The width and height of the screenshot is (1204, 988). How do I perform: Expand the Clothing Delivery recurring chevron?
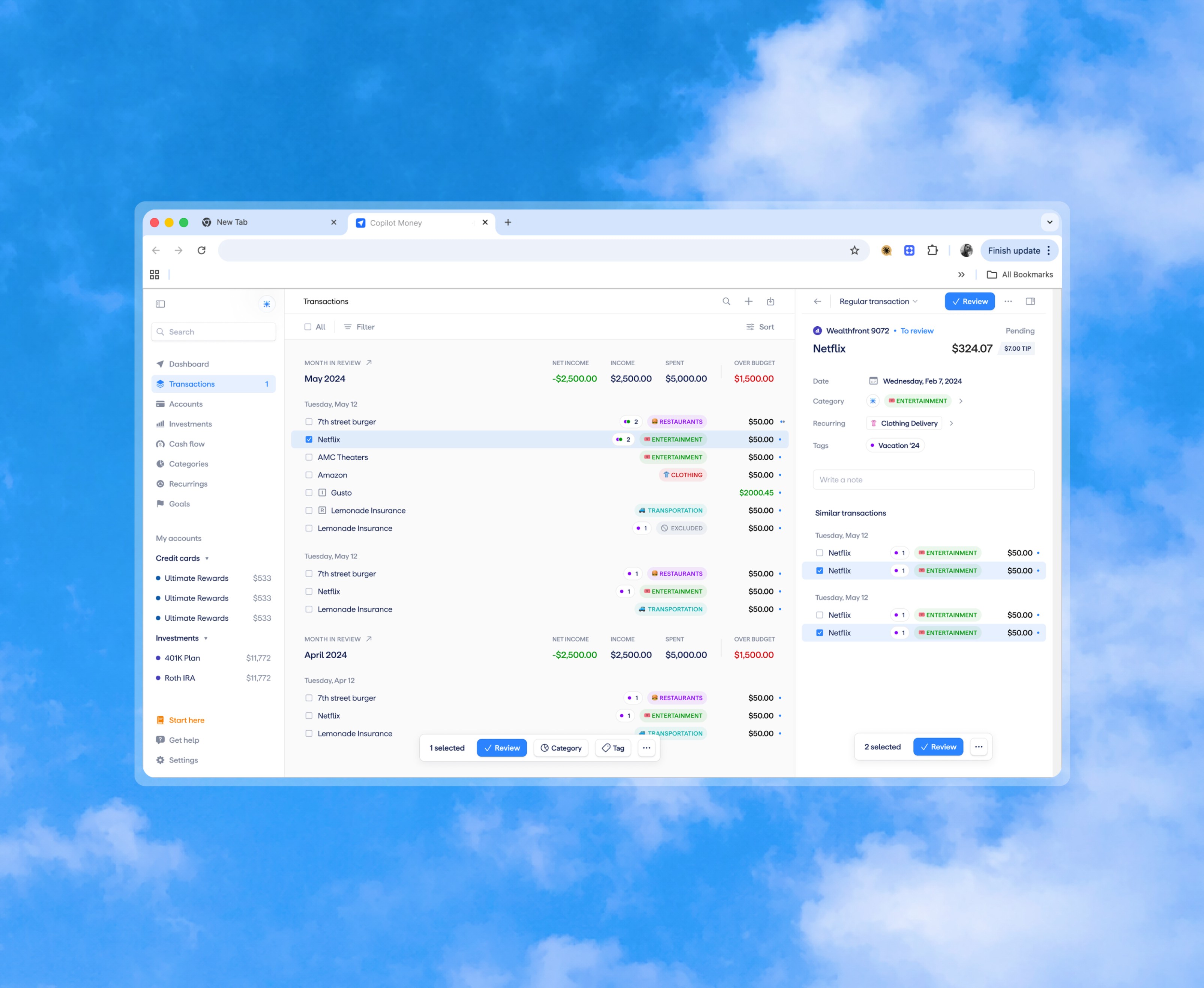click(x=951, y=423)
